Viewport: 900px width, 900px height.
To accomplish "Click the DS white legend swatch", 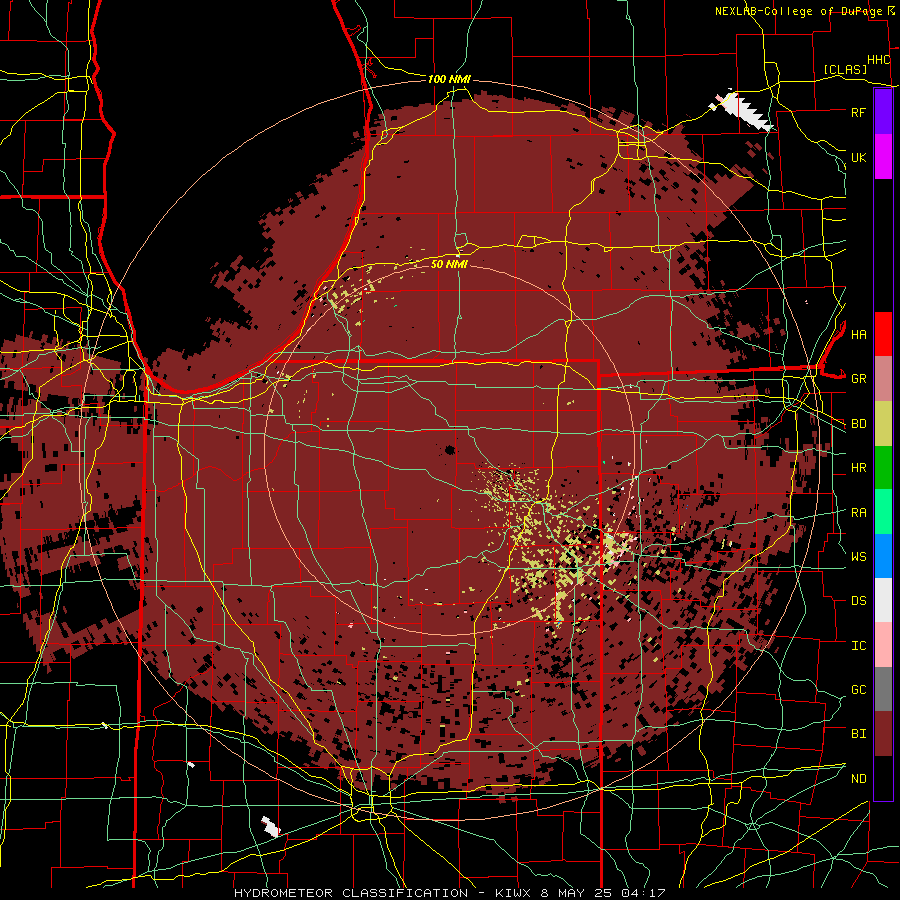I will point(883,600).
